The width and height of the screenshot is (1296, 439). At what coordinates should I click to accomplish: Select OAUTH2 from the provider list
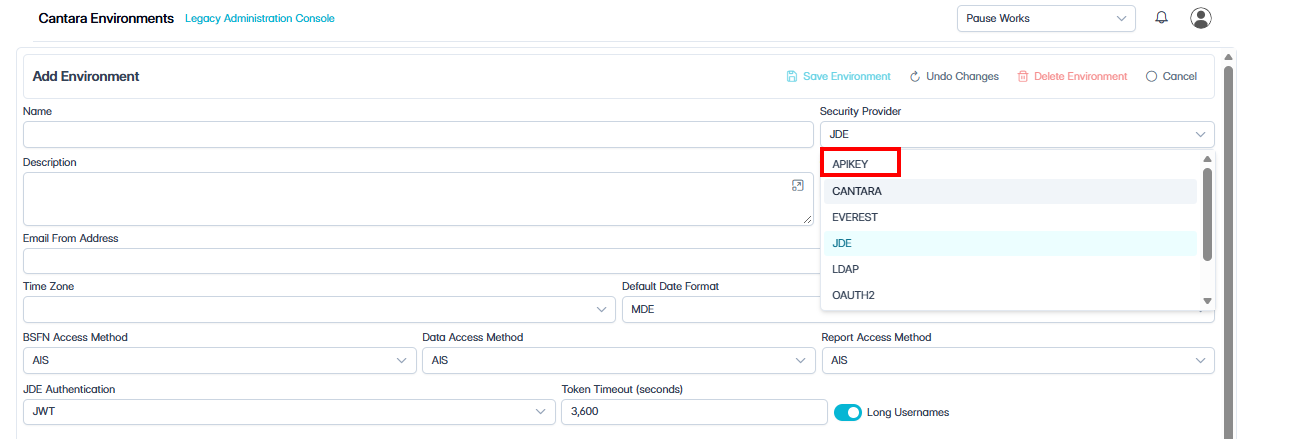pos(1010,295)
